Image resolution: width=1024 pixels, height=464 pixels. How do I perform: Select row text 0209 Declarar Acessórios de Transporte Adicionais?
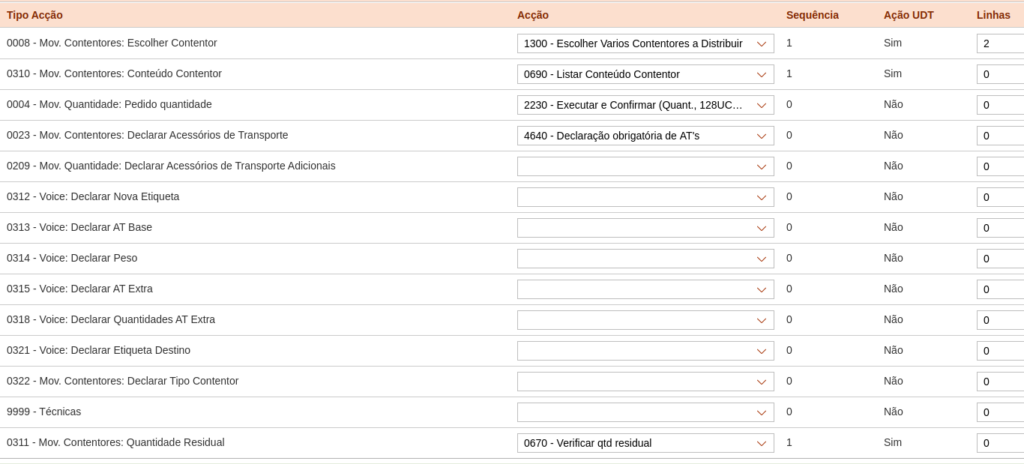tap(171, 165)
